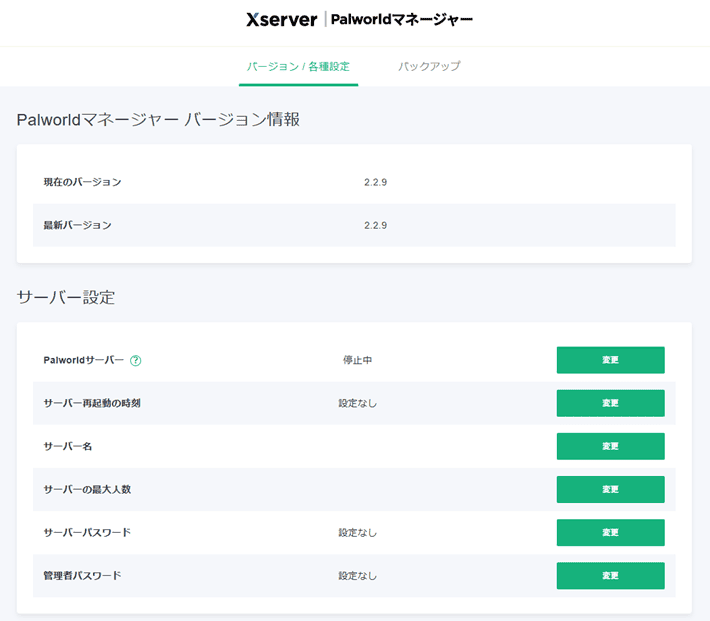
Task: Select the バージョン / 各種設定 tab
Action: 298,67
